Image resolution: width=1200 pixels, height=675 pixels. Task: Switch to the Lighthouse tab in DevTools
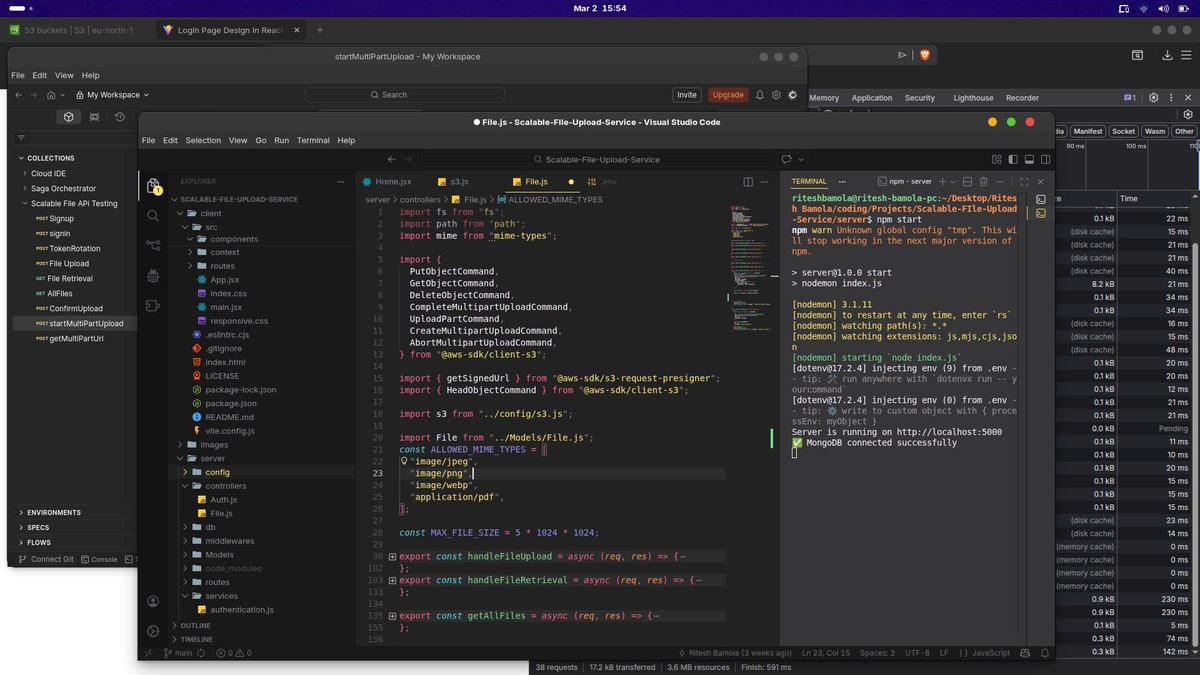[973, 98]
